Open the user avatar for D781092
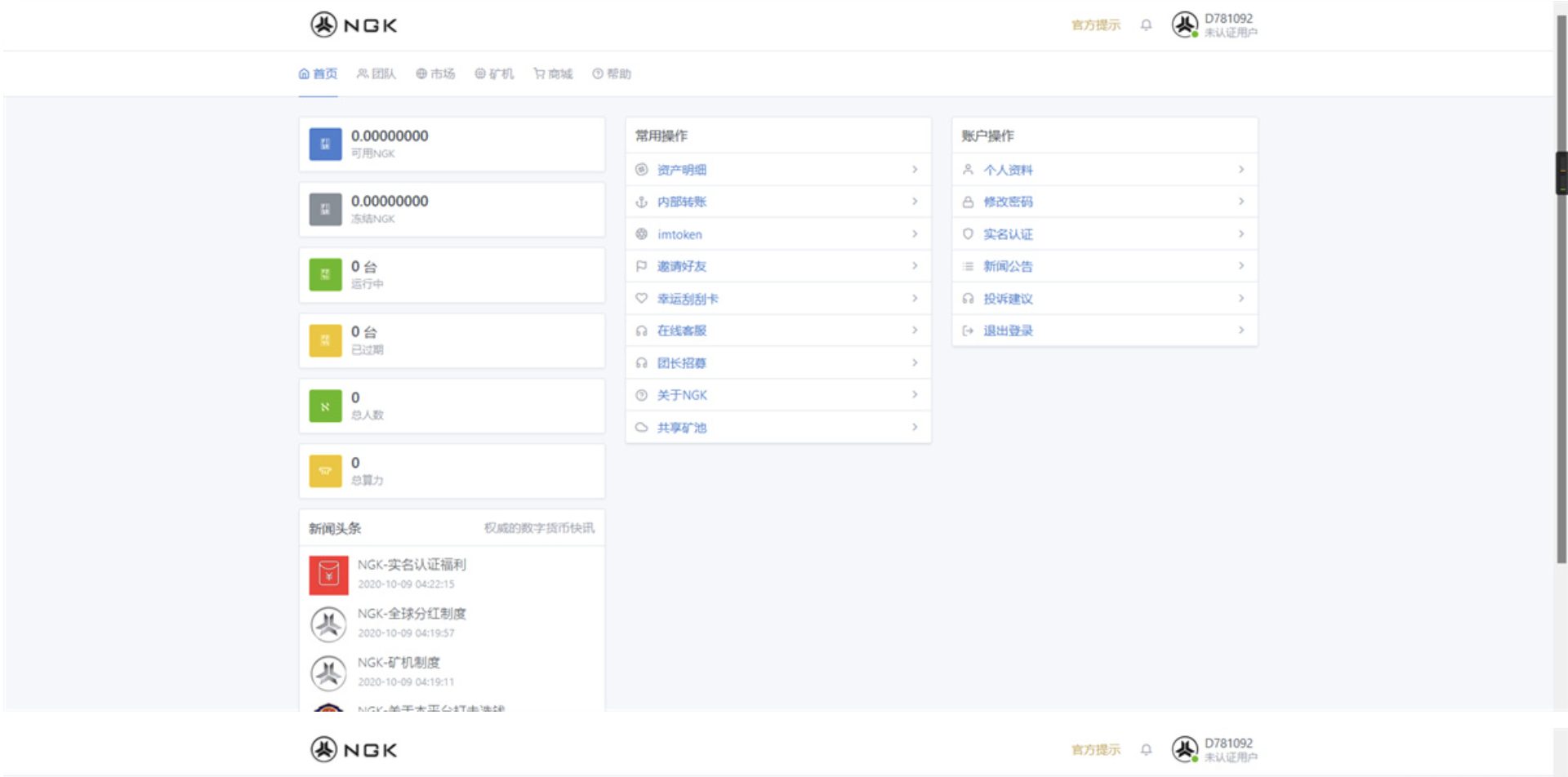Screen dimensions: 1568x777 1184,24
